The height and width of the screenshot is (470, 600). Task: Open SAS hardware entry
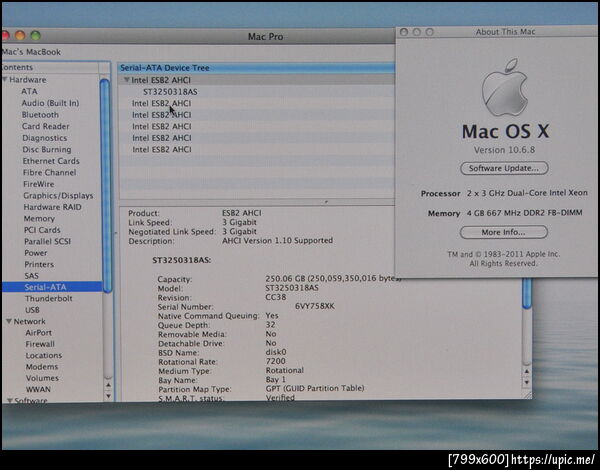tap(31, 276)
